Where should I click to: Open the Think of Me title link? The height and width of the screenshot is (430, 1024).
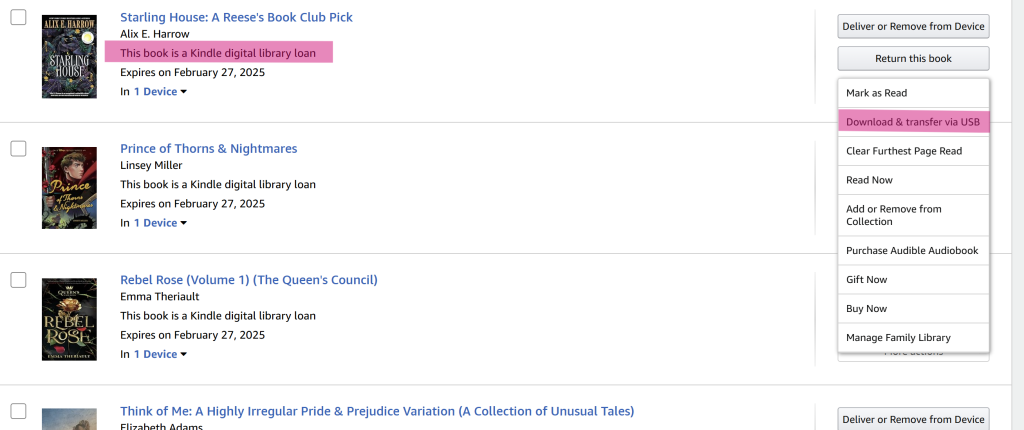click(x=377, y=411)
